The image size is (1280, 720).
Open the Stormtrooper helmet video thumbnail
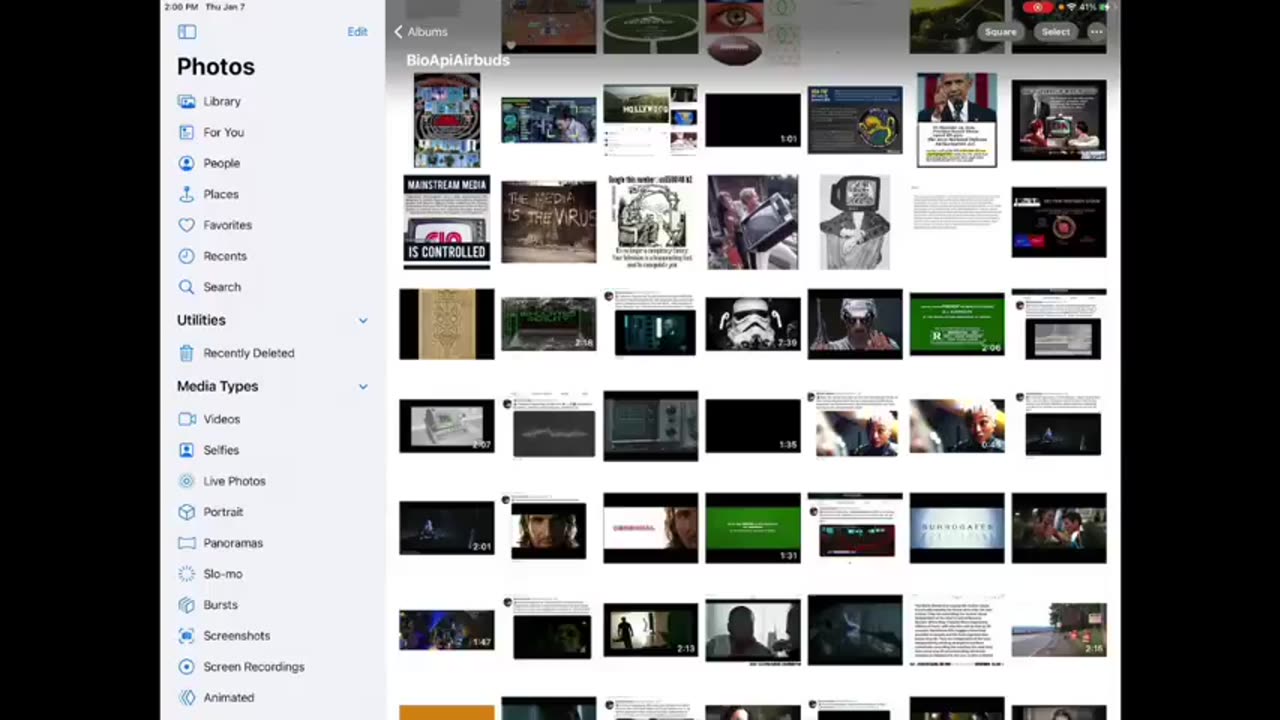(752, 324)
